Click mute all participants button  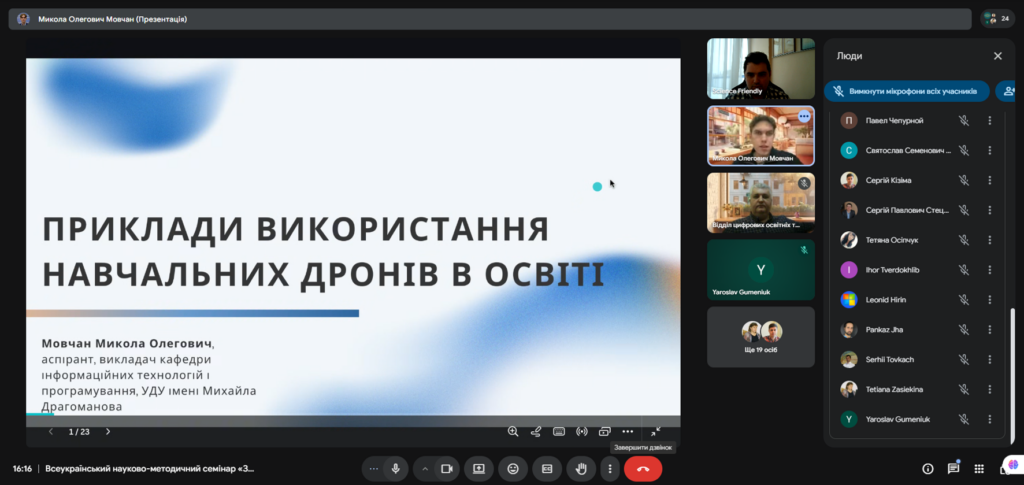(906, 91)
